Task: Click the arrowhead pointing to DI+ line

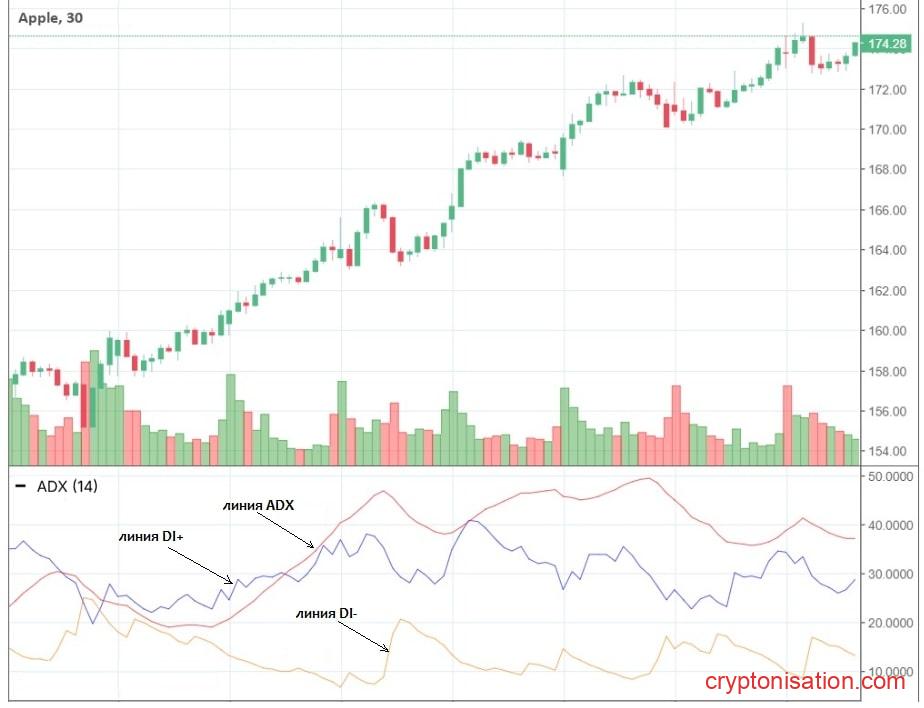Action: (x=229, y=581)
